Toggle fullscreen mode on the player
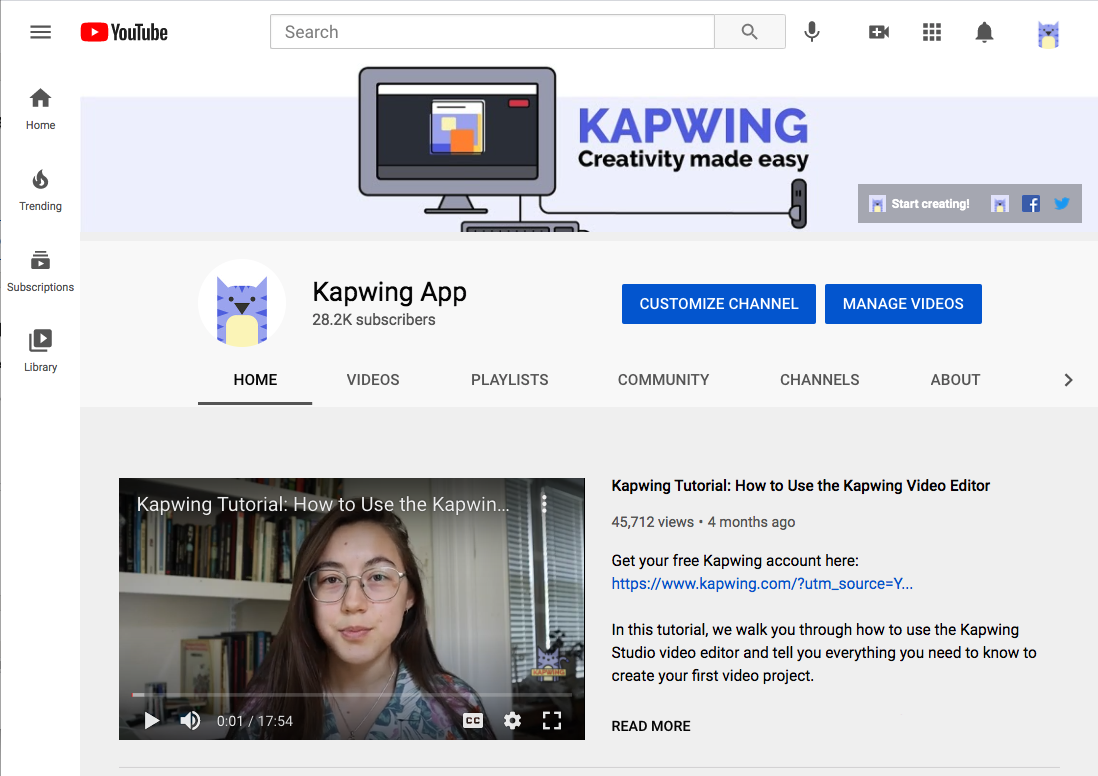This screenshot has width=1098, height=776. (551, 720)
